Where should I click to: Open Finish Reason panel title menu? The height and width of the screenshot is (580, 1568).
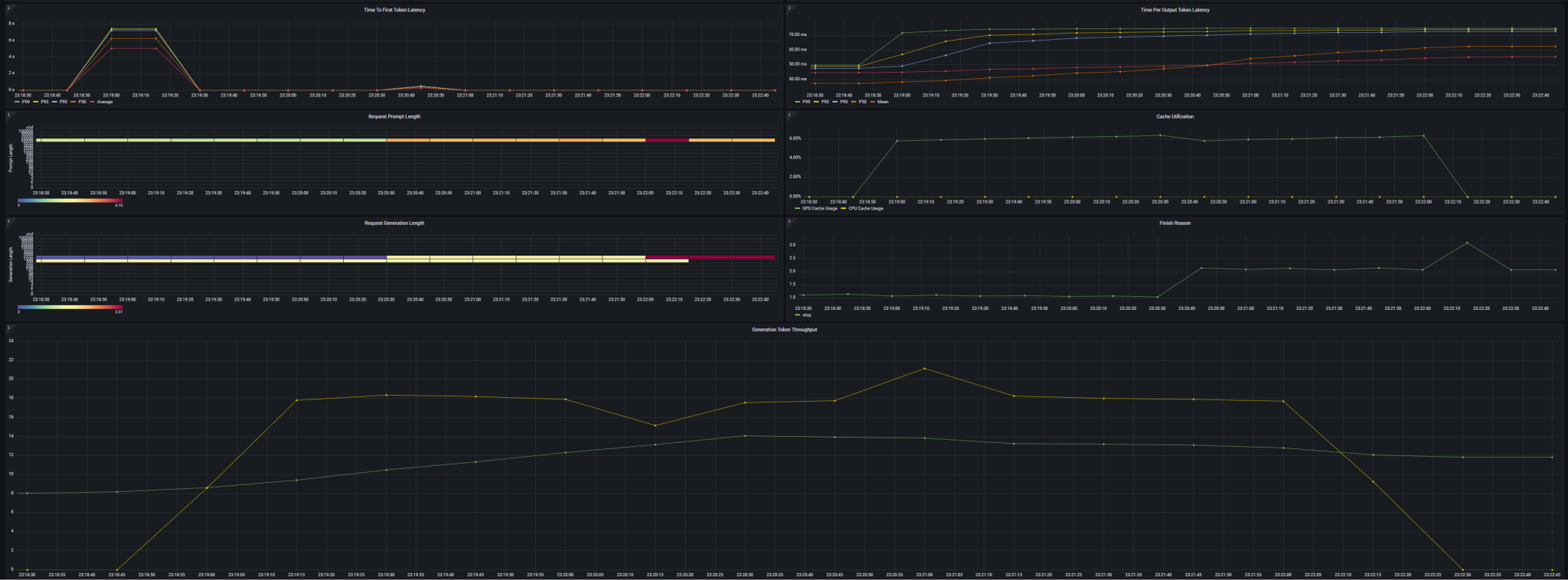pos(1174,223)
